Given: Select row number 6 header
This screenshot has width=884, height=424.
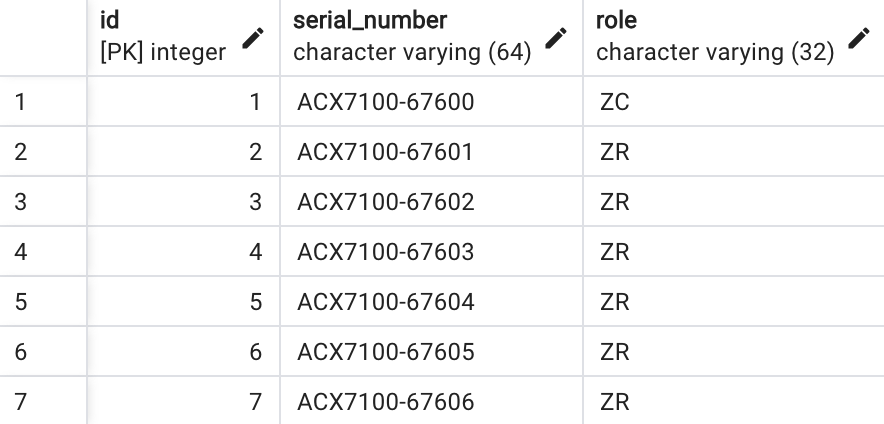Looking at the screenshot, I should [x=43, y=351].
